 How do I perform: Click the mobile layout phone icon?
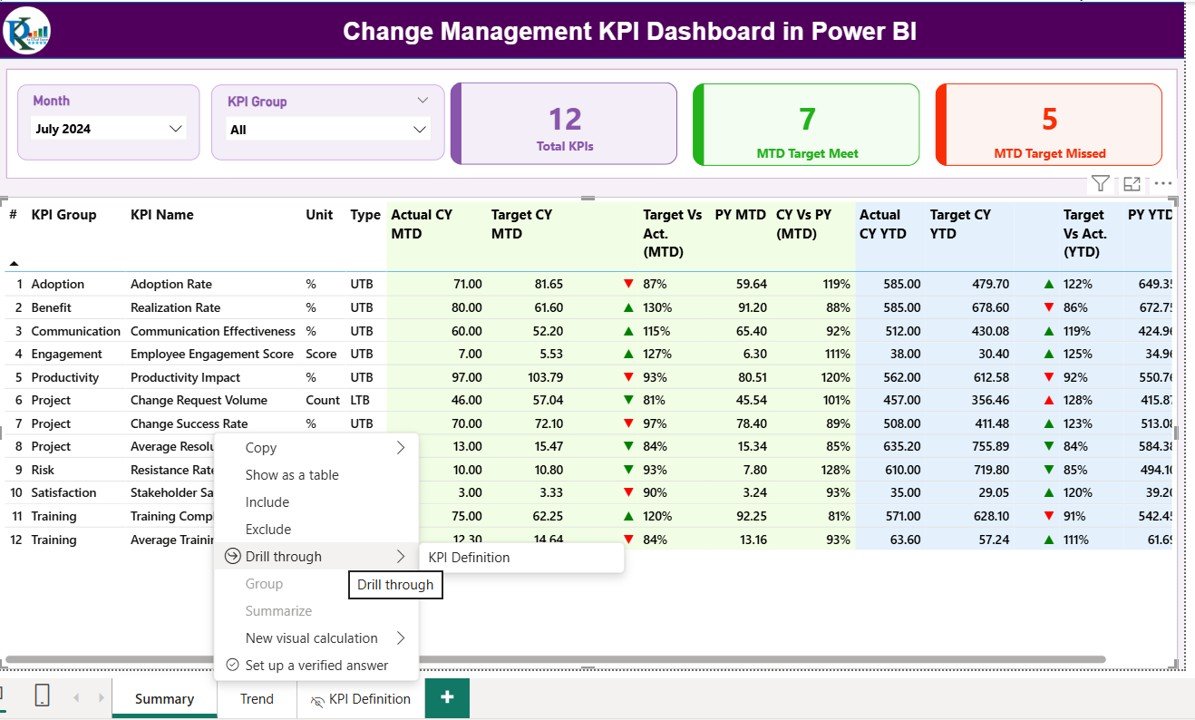pos(42,696)
